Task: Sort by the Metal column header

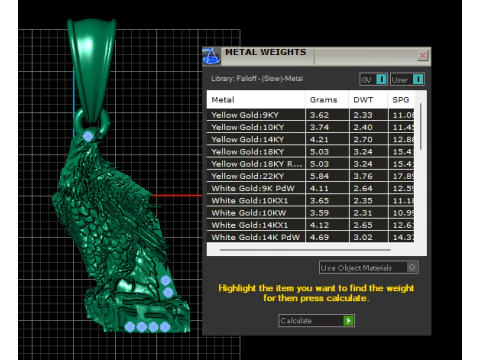Action: (256, 100)
